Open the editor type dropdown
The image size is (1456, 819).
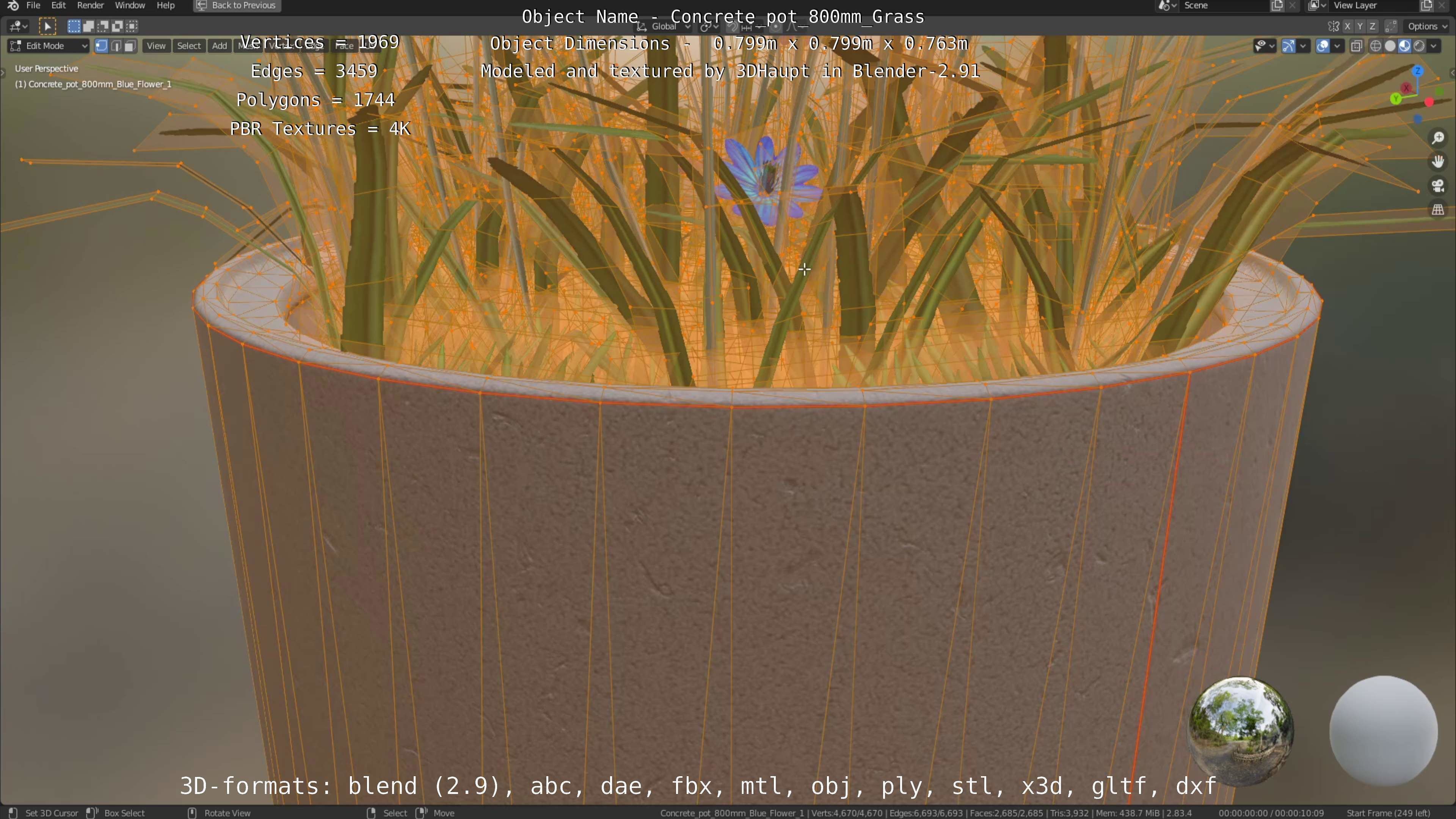18,26
